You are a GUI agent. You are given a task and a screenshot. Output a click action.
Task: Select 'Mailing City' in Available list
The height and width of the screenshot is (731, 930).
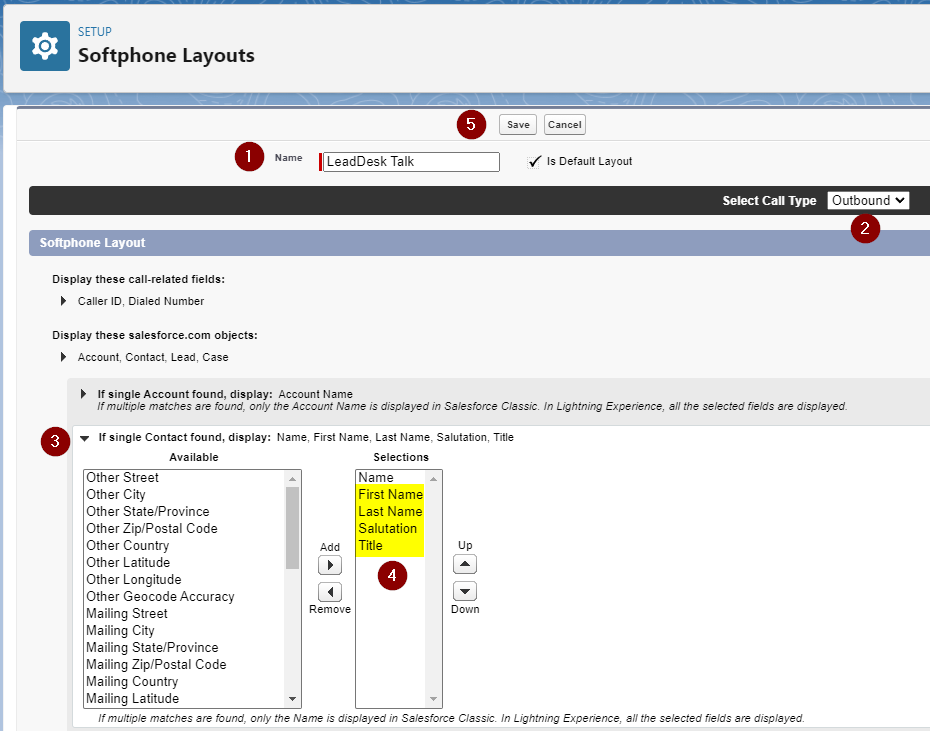pos(185,631)
